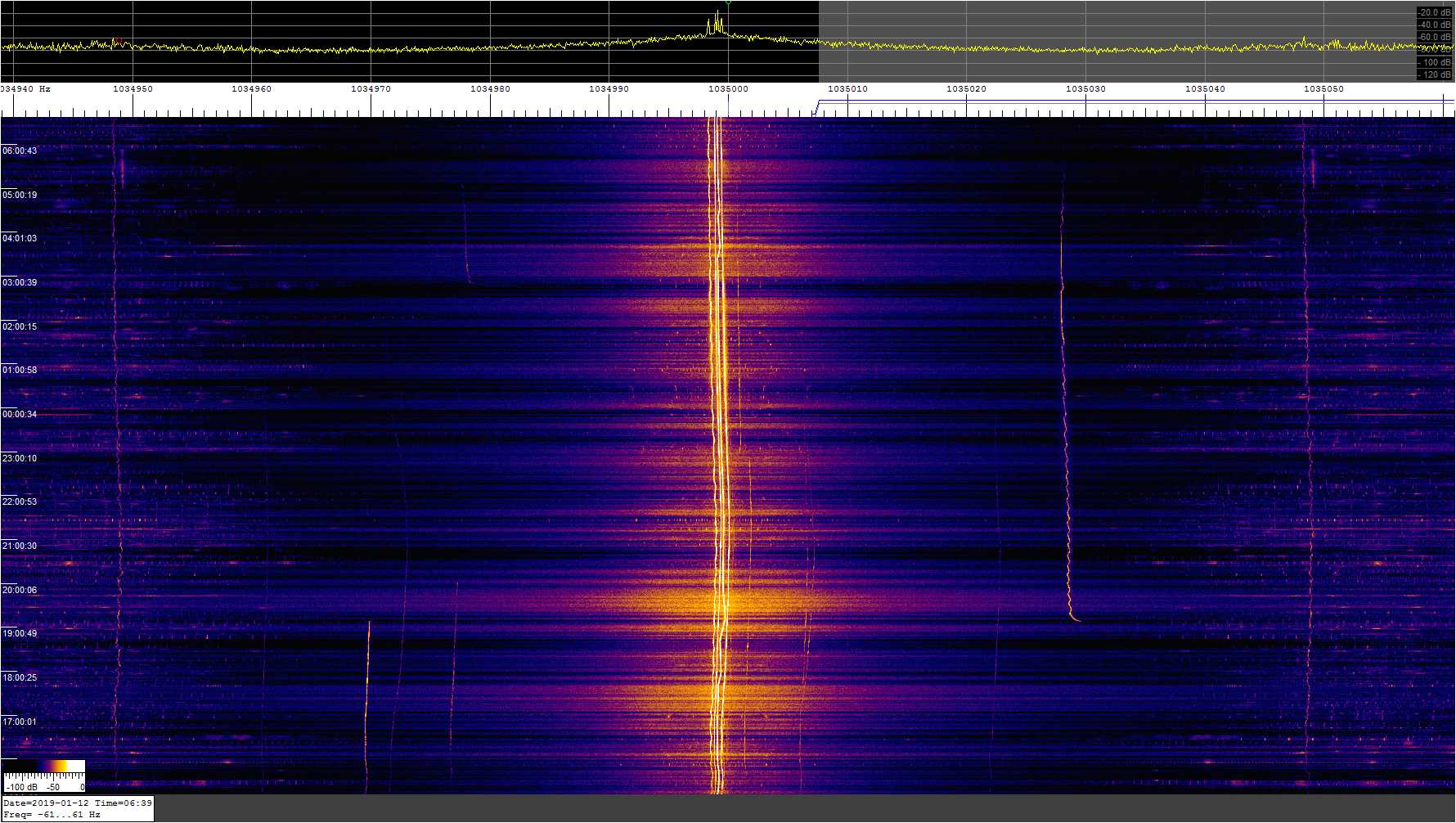The image size is (1456, 823).
Task: Click the -50 mark on color scale
Action: (x=53, y=787)
